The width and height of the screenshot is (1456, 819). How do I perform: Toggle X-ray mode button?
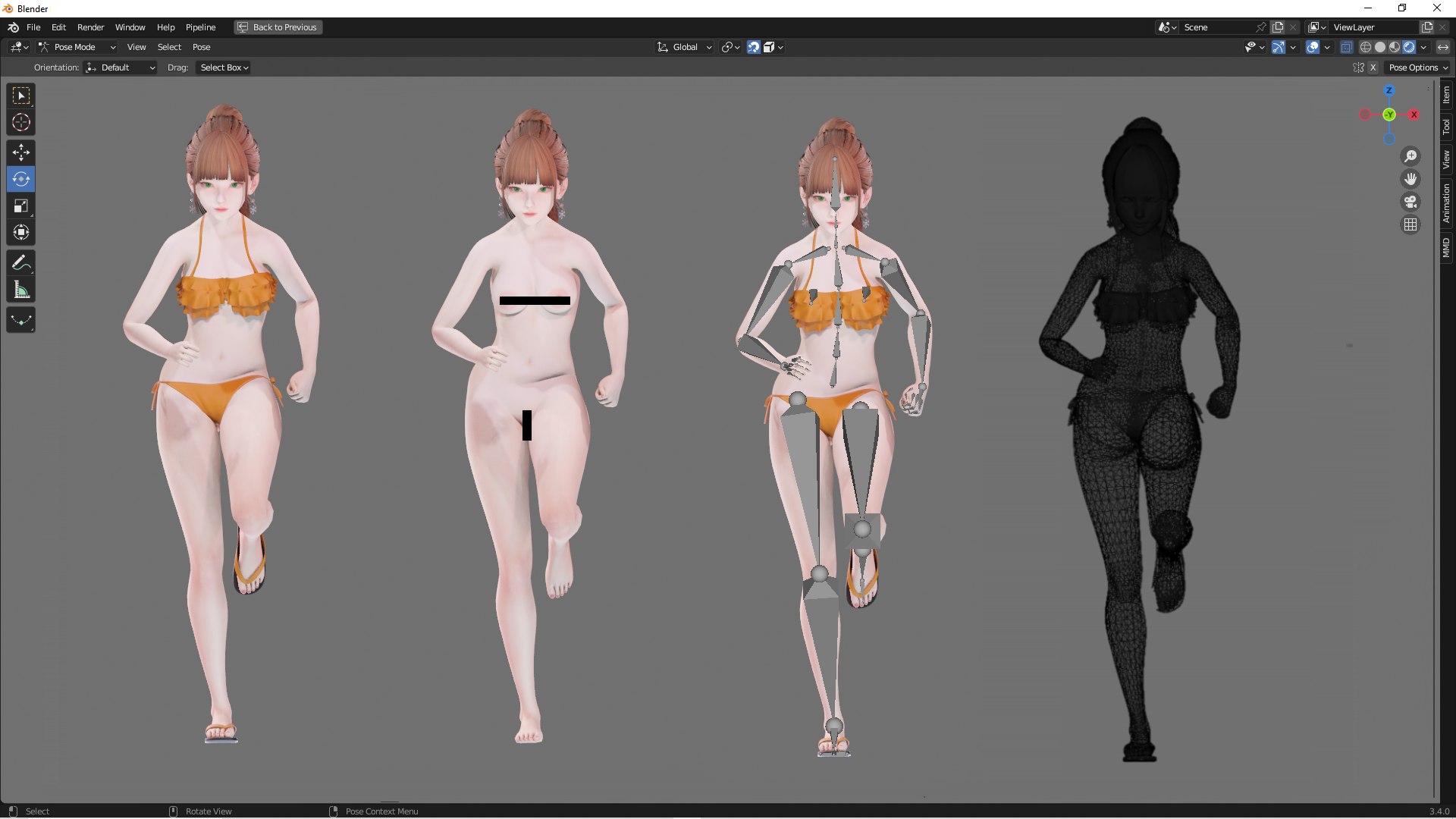[1346, 47]
